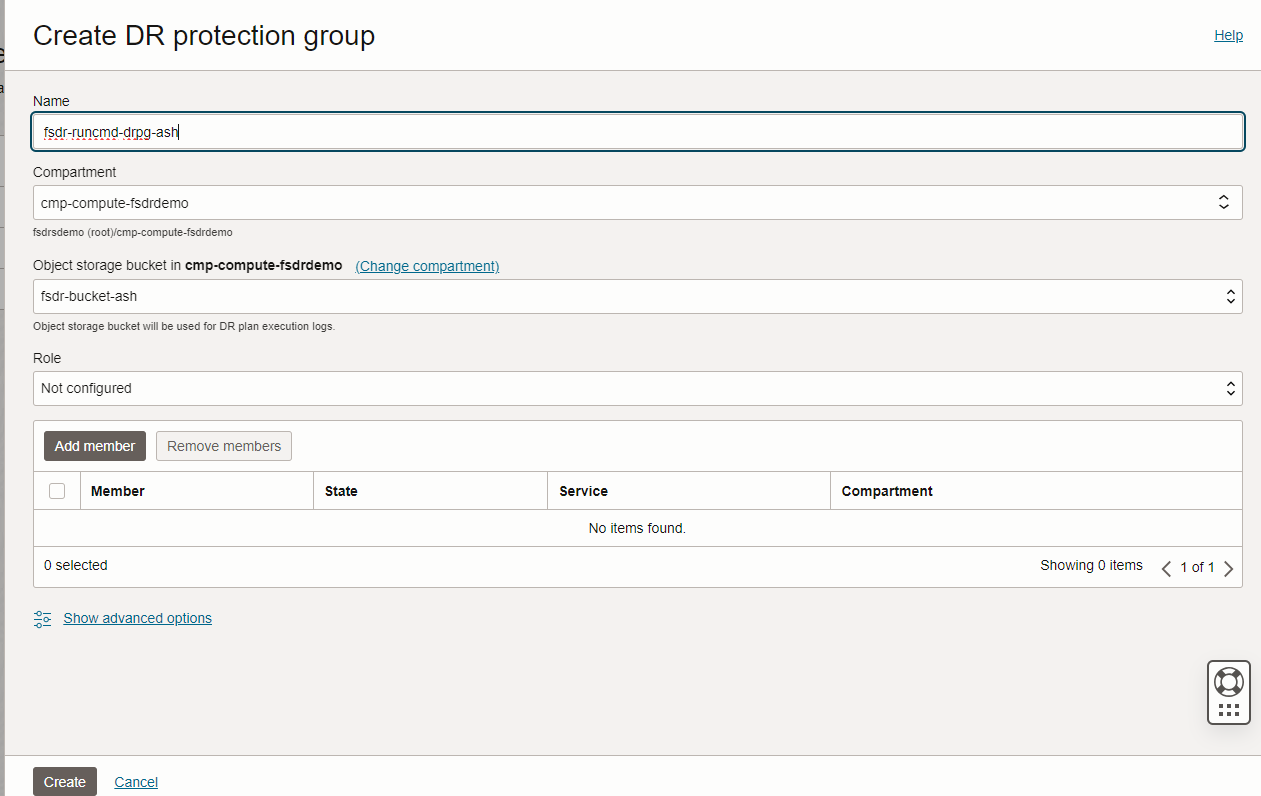Click the Add member button
The image size is (1261, 796).
click(95, 446)
